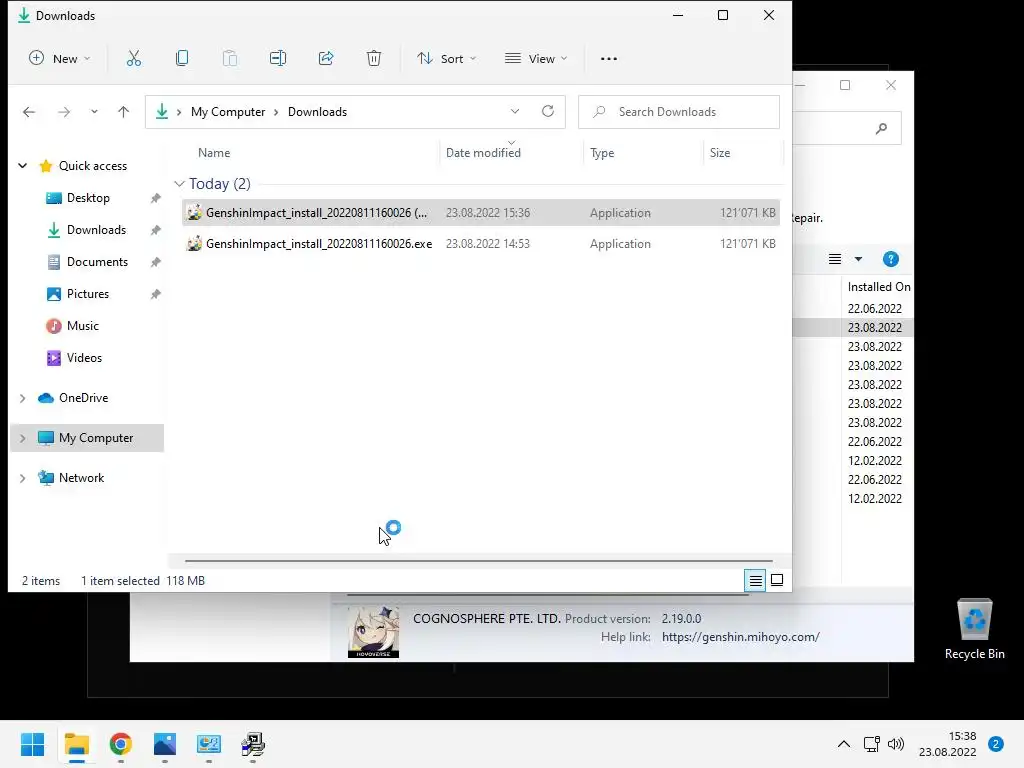The image size is (1024, 768).
Task: Click the Copy icon in toolbar
Action: (x=182, y=59)
